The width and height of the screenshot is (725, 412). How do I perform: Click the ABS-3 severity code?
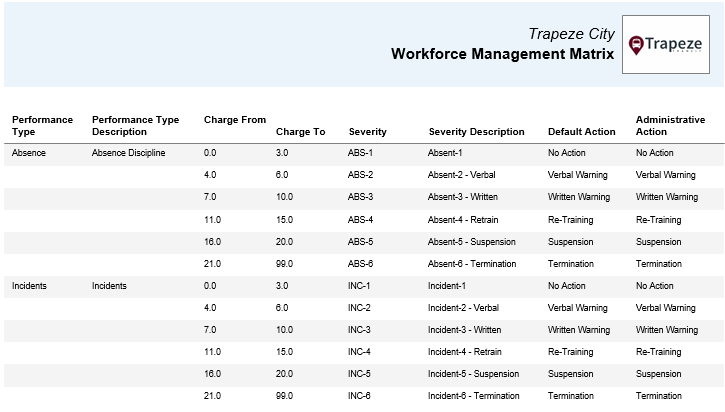click(360, 197)
